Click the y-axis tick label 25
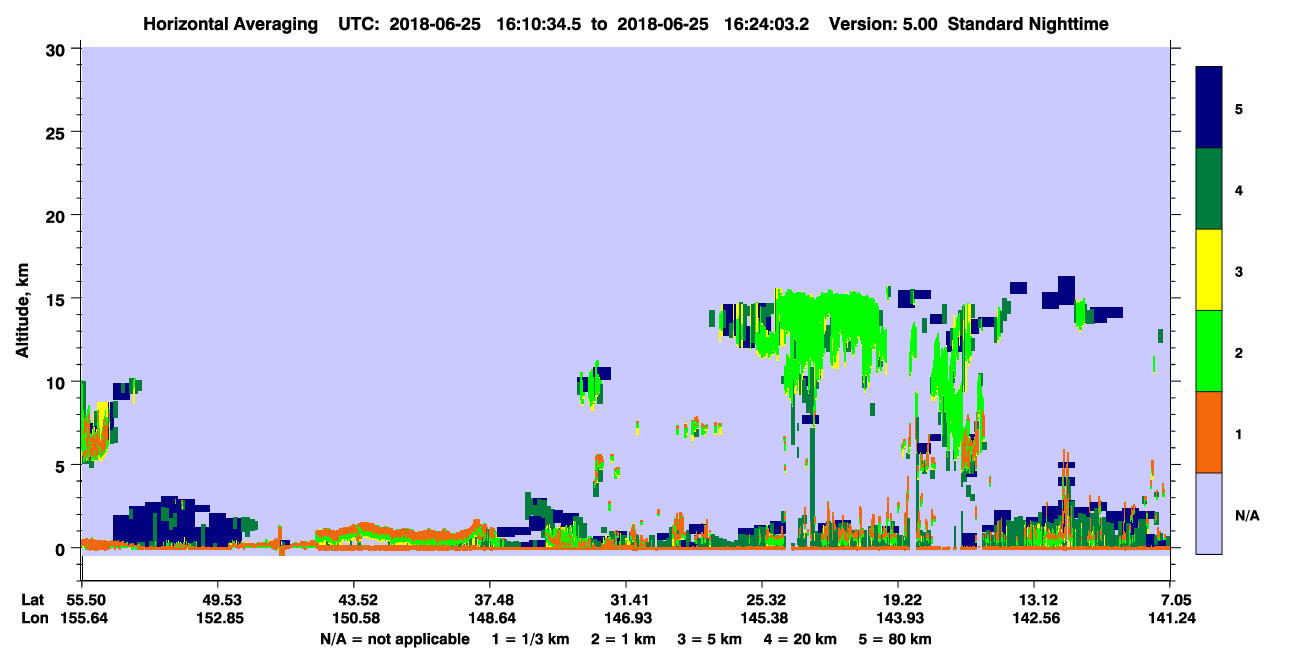This screenshot has height=667, width=1300. [58, 133]
